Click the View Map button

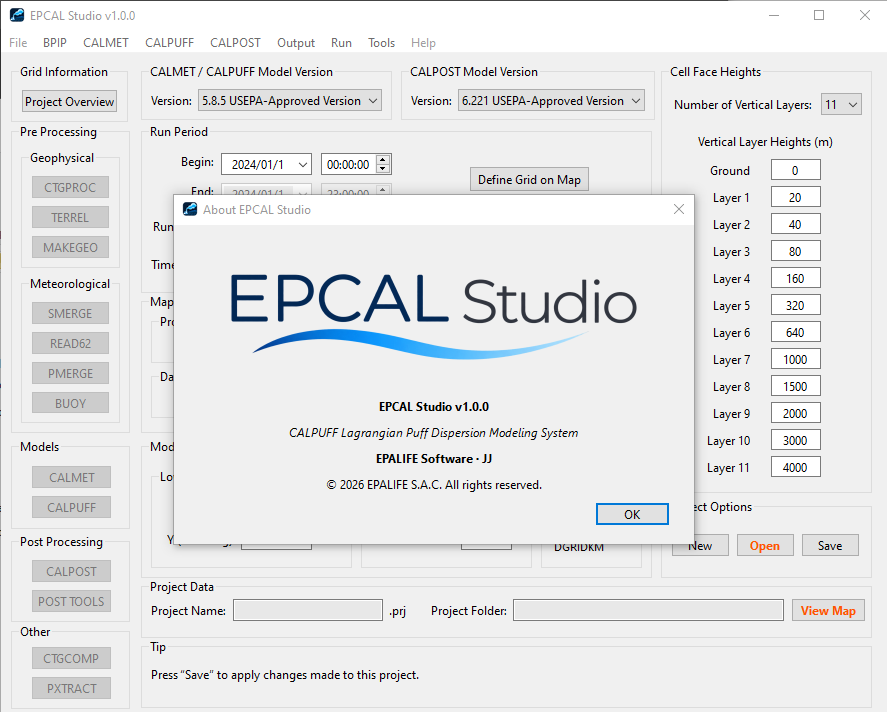[x=828, y=611]
